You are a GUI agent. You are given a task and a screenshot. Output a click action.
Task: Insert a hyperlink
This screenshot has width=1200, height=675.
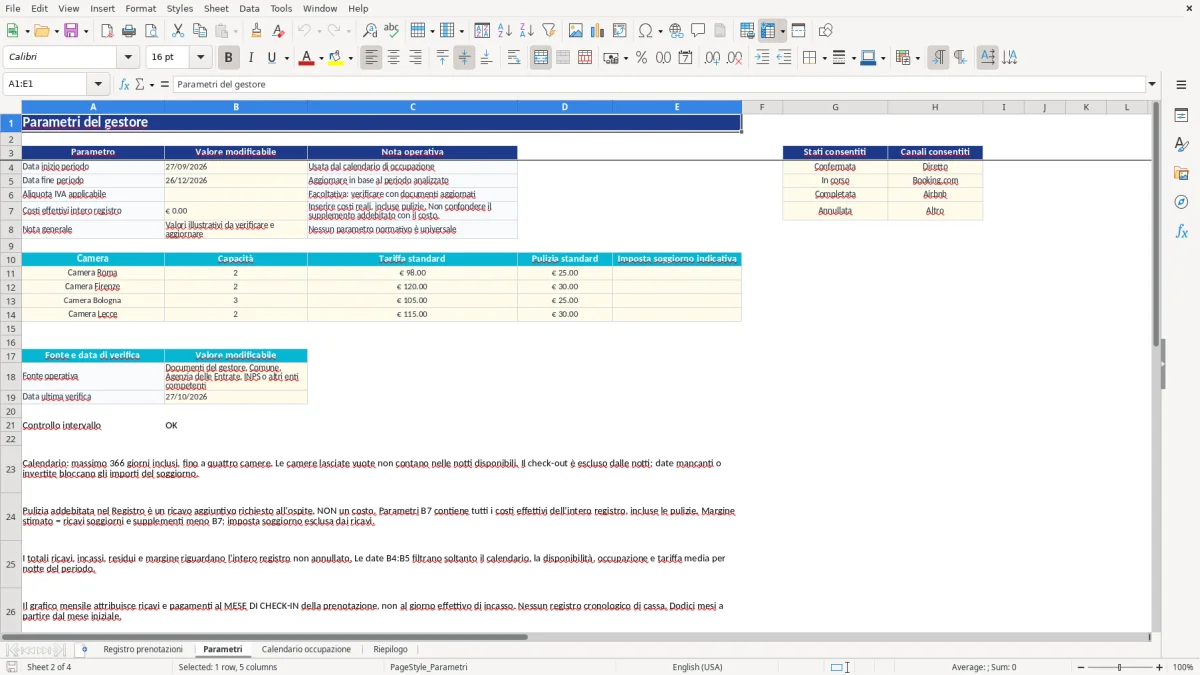tap(676, 31)
